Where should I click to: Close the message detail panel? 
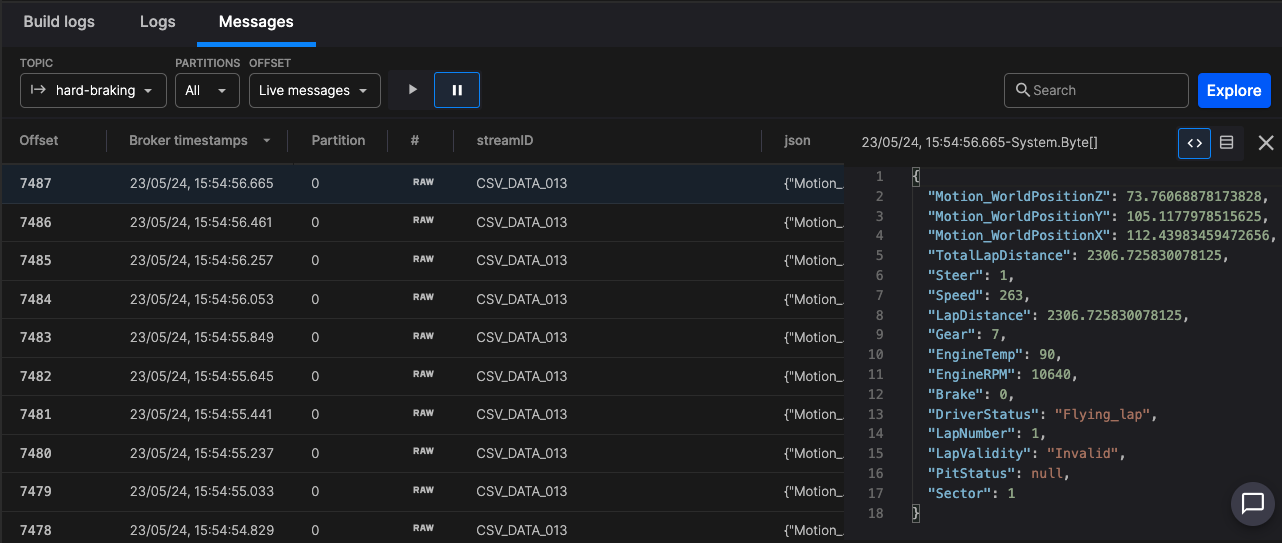[x=1265, y=143]
